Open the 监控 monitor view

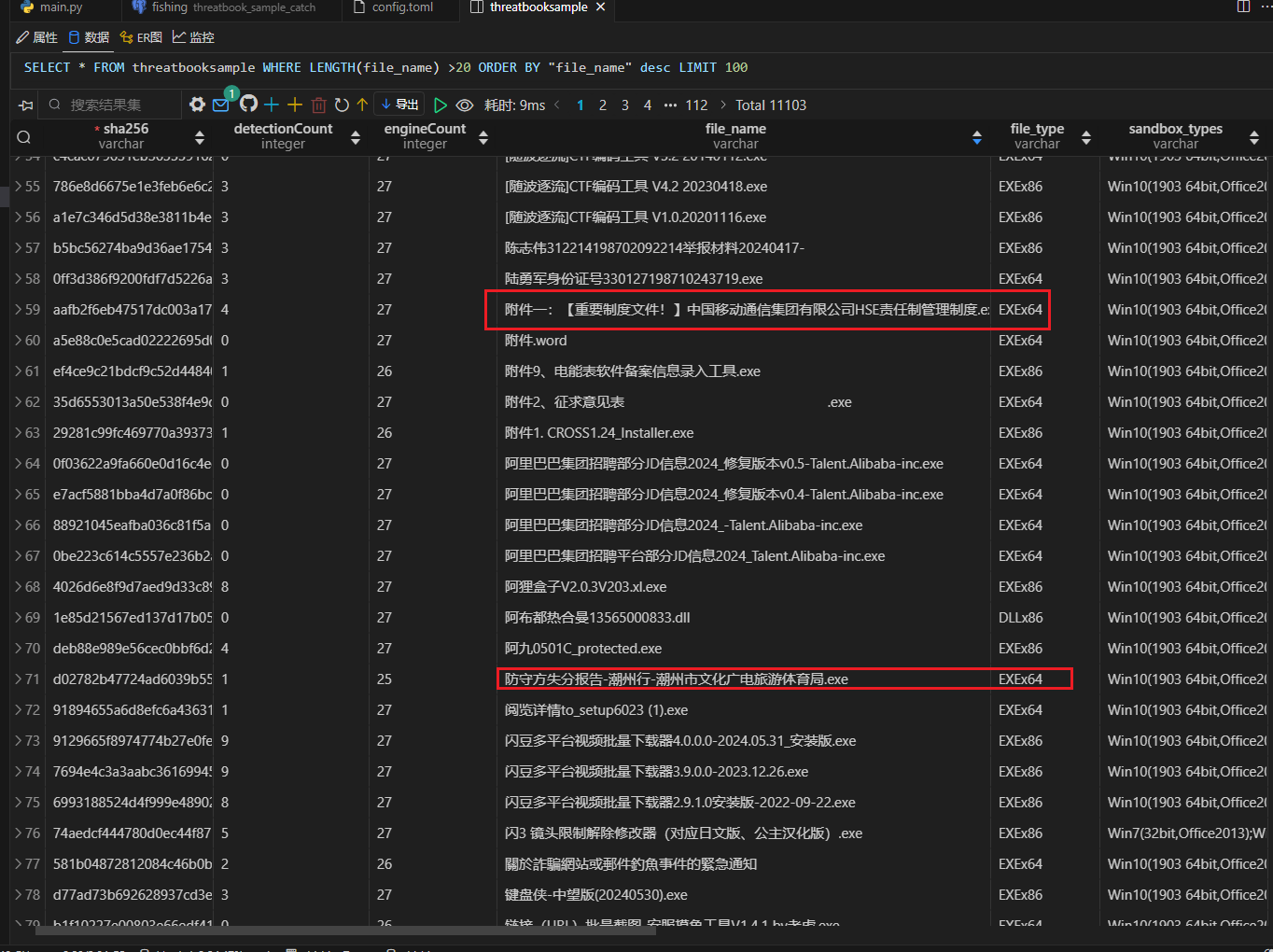click(x=193, y=37)
